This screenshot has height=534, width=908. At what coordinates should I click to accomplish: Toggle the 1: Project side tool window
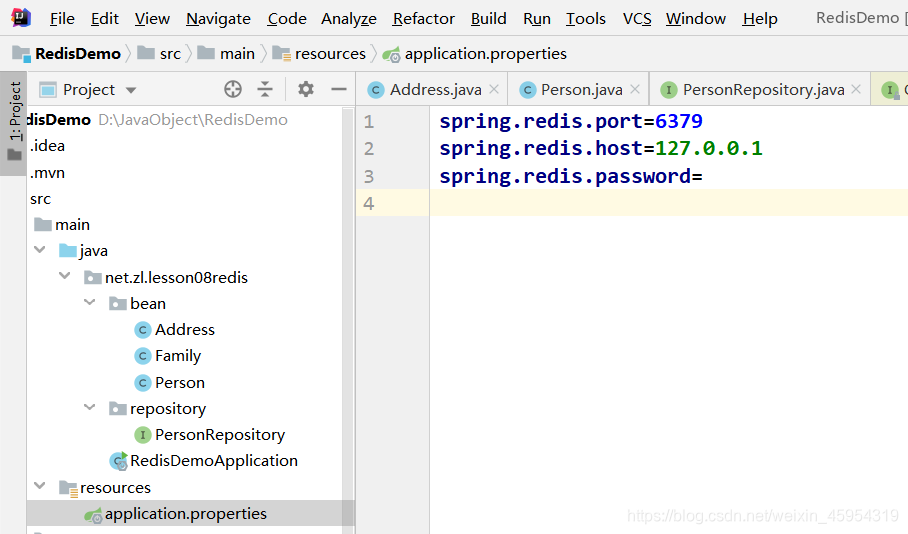point(14,123)
